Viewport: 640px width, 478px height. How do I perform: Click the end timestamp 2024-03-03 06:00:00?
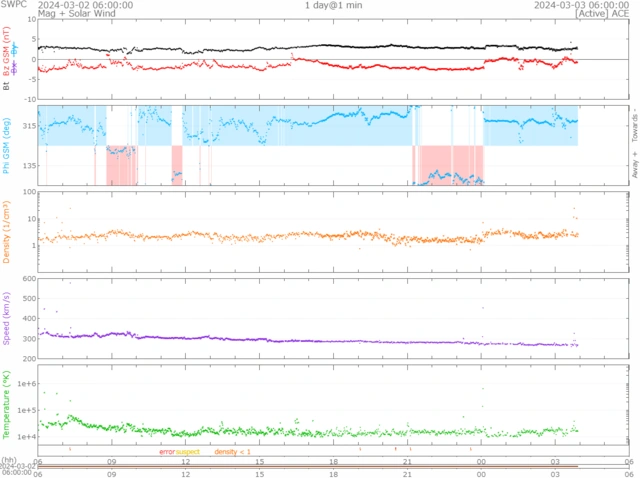tap(578, 5)
